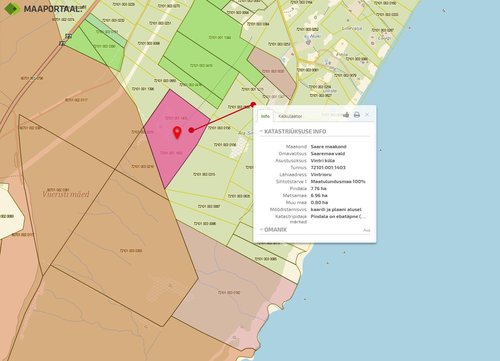
Task: Click the Viieristi mäed map label
Action: (66, 194)
